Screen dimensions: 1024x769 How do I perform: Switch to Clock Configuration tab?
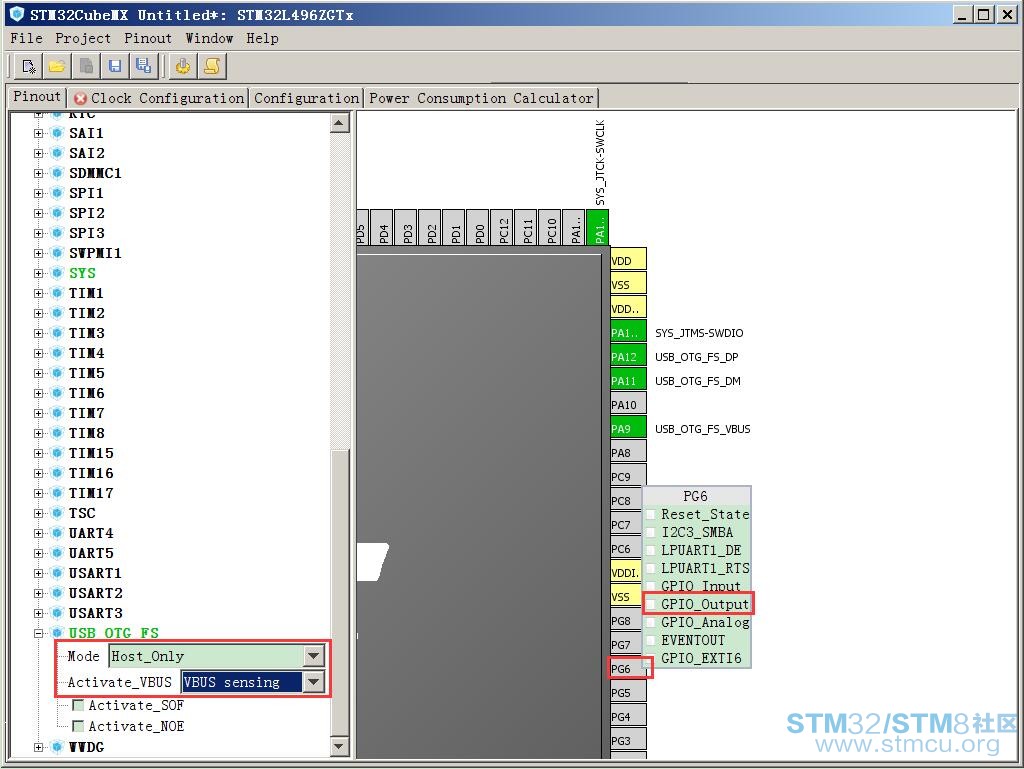tap(159, 98)
